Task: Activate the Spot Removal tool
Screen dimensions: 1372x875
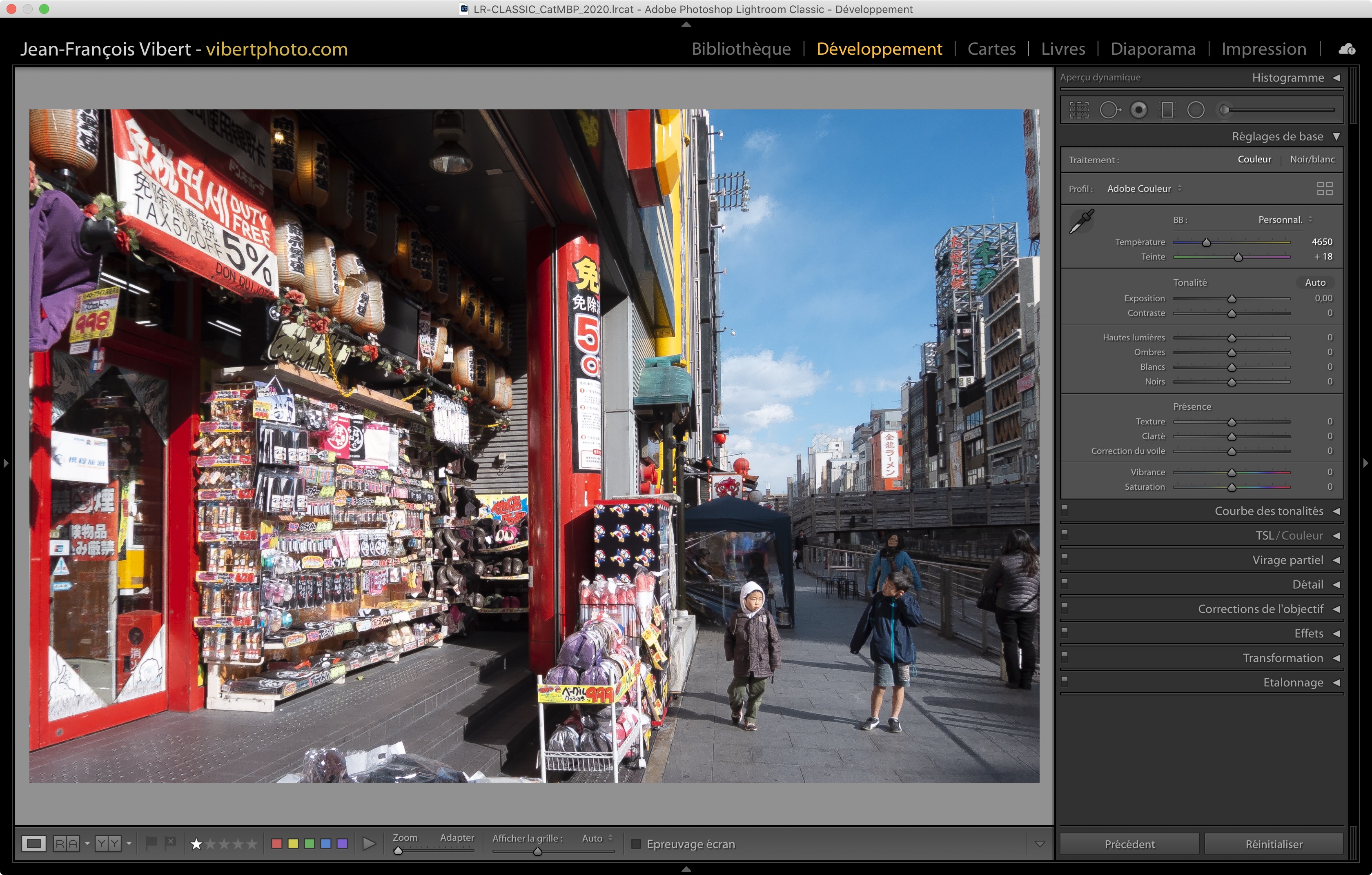Action: (1109, 110)
